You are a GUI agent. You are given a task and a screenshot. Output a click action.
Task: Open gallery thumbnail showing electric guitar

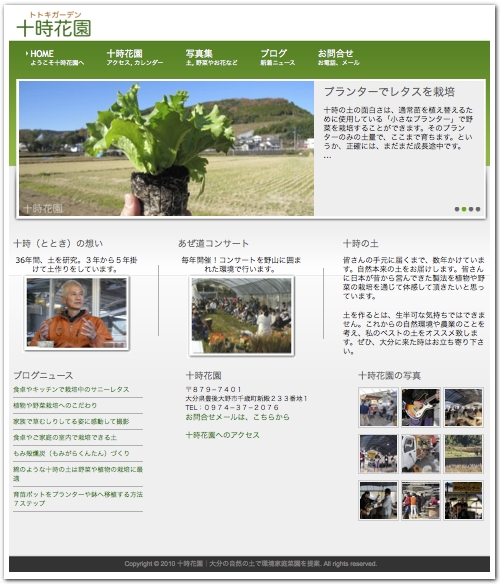[x=421, y=407]
